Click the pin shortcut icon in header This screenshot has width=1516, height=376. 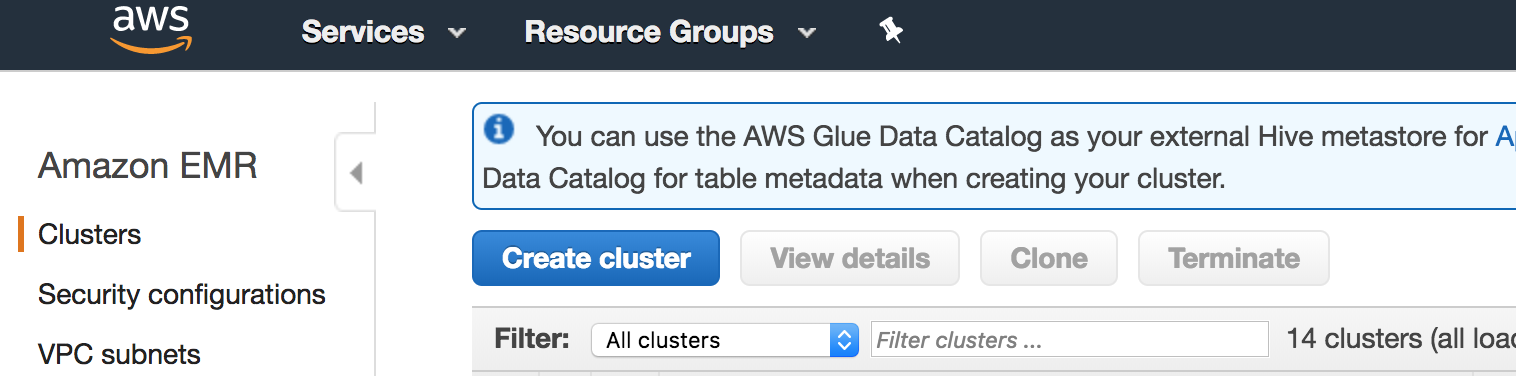click(890, 31)
